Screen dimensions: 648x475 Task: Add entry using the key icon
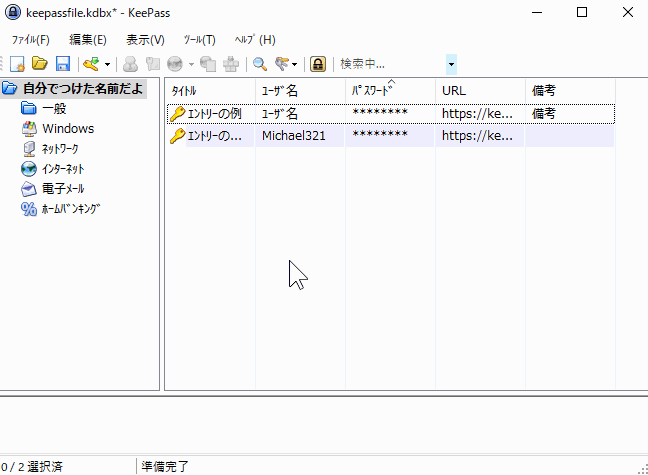(91, 64)
